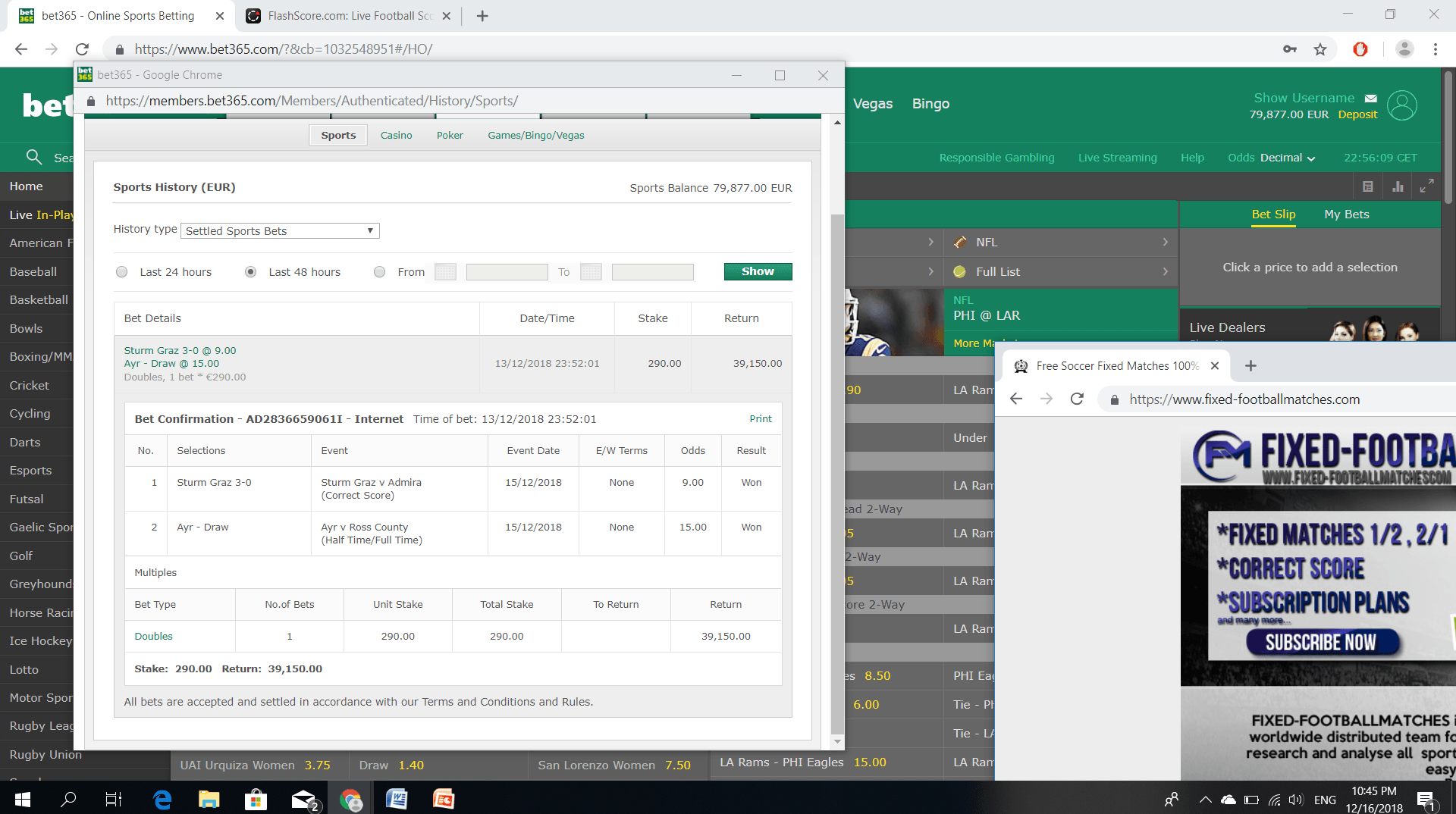Image resolution: width=1456 pixels, height=814 pixels.
Task: Open Bingo in the top navigation
Action: [930, 104]
